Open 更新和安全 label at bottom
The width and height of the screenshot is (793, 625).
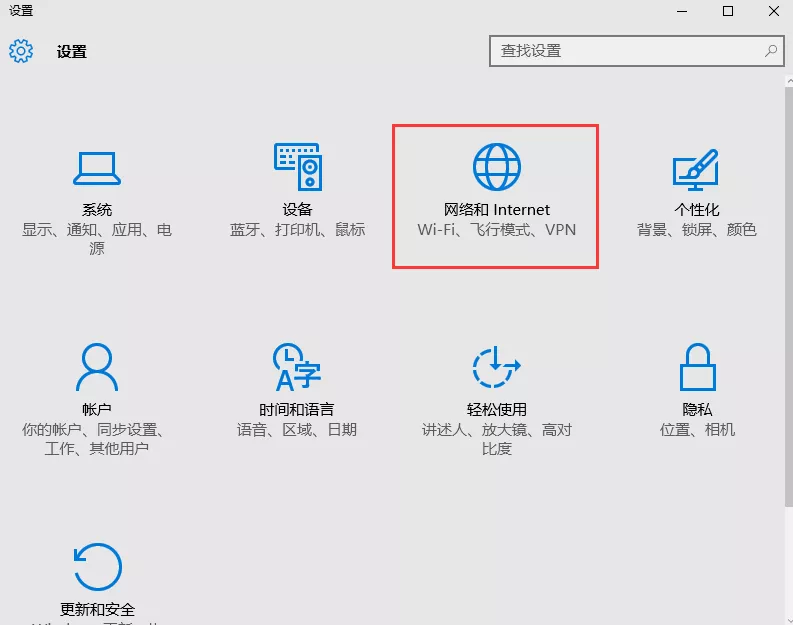(x=97, y=609)
